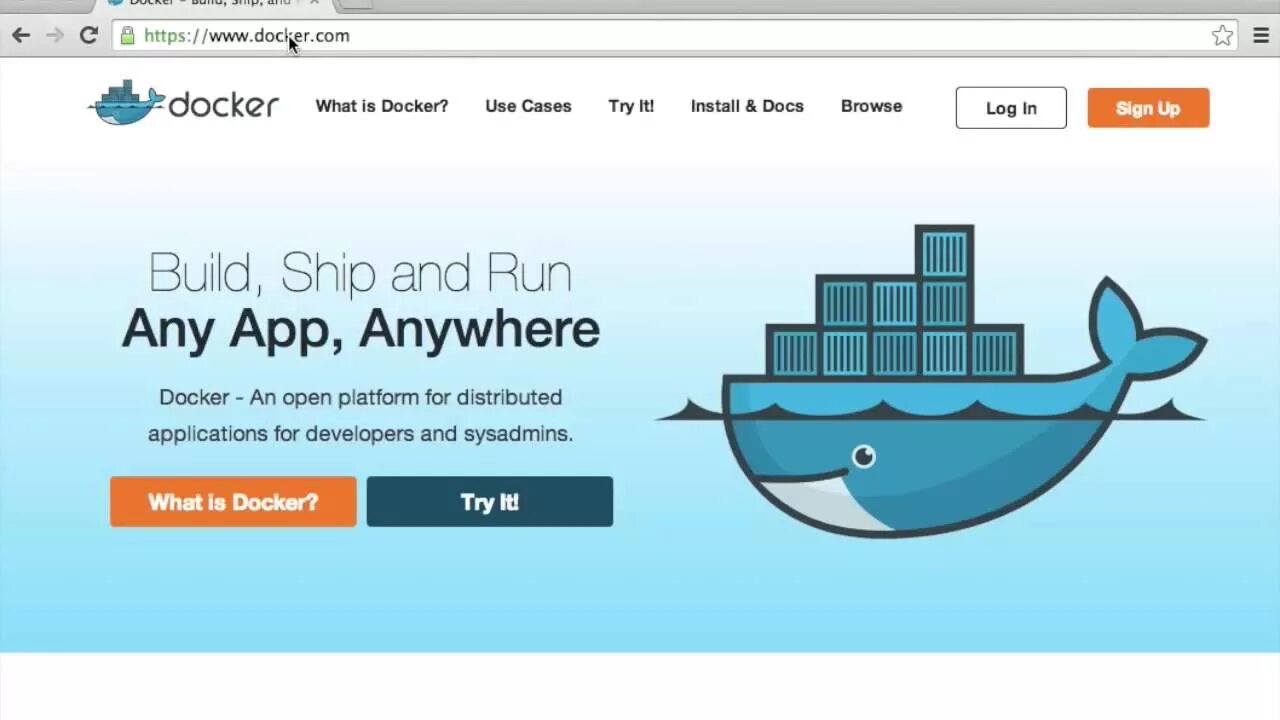The image size is (1280, 720).
Task: Bookmark this page with the star icon
Action: pos(1222,36)
